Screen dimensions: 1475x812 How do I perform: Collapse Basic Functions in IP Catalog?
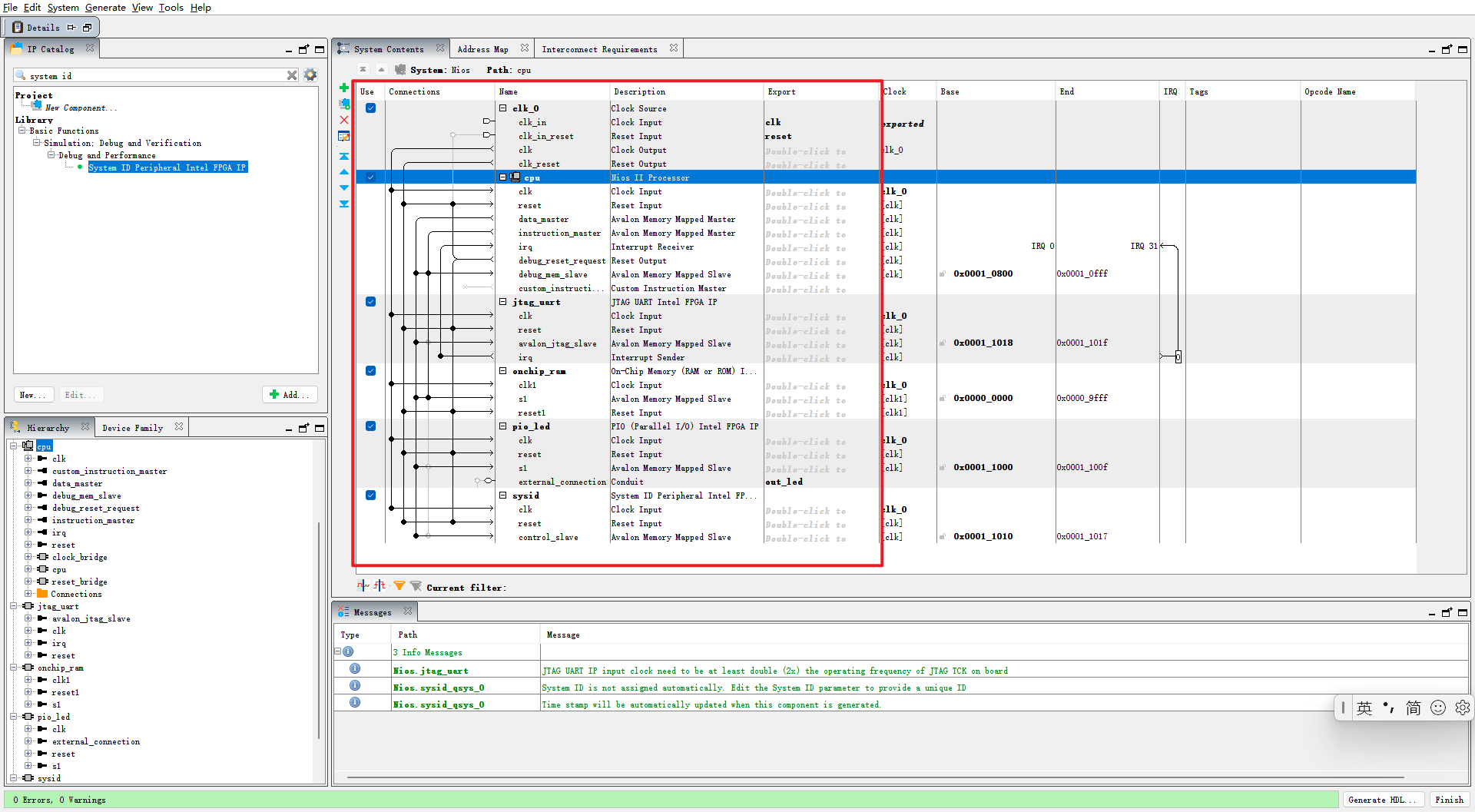pos(22,131)
